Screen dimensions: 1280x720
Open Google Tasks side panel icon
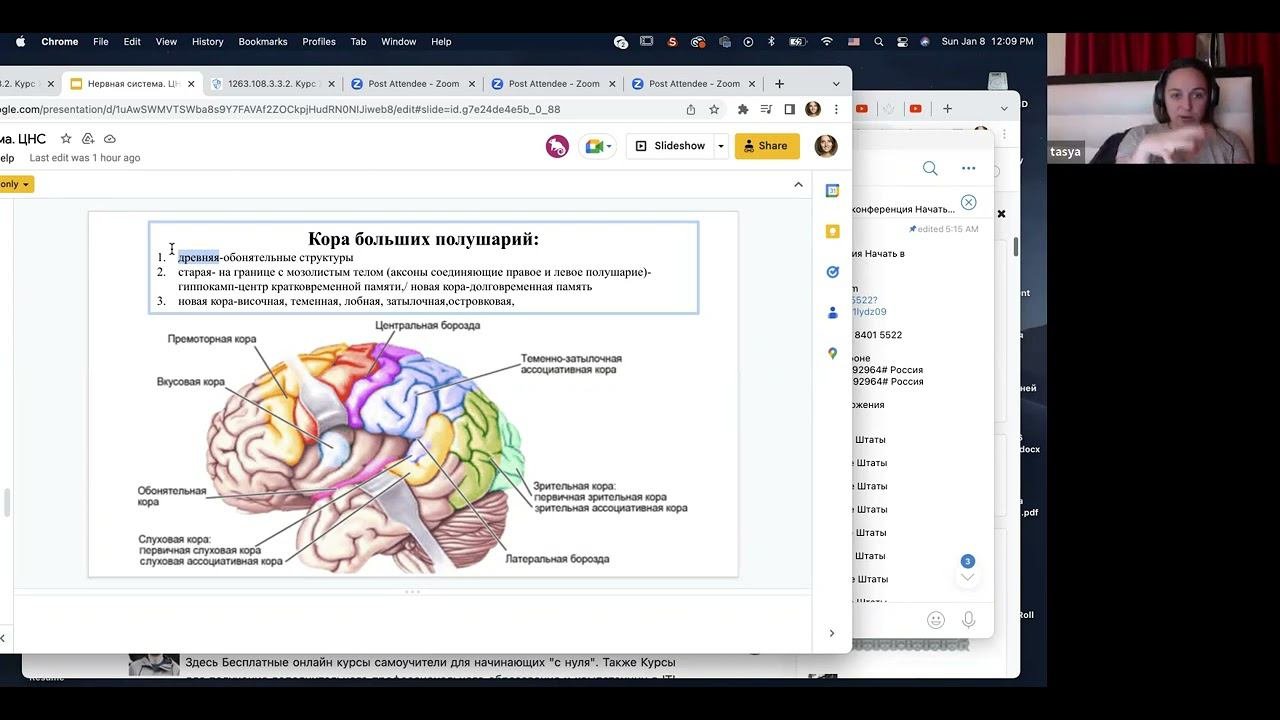click(x=832, y=272)
